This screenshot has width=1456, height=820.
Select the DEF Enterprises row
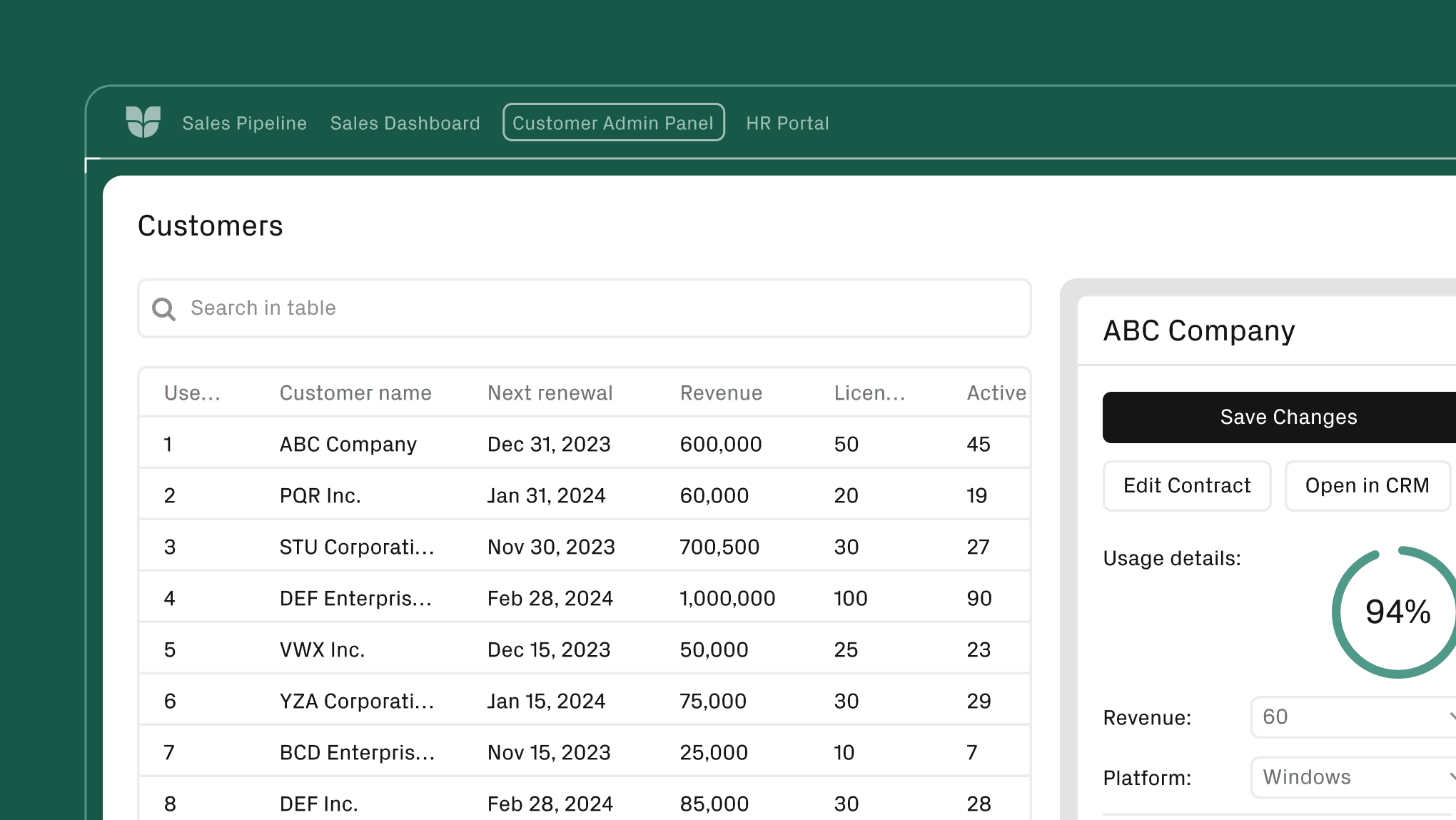[500, 598]
